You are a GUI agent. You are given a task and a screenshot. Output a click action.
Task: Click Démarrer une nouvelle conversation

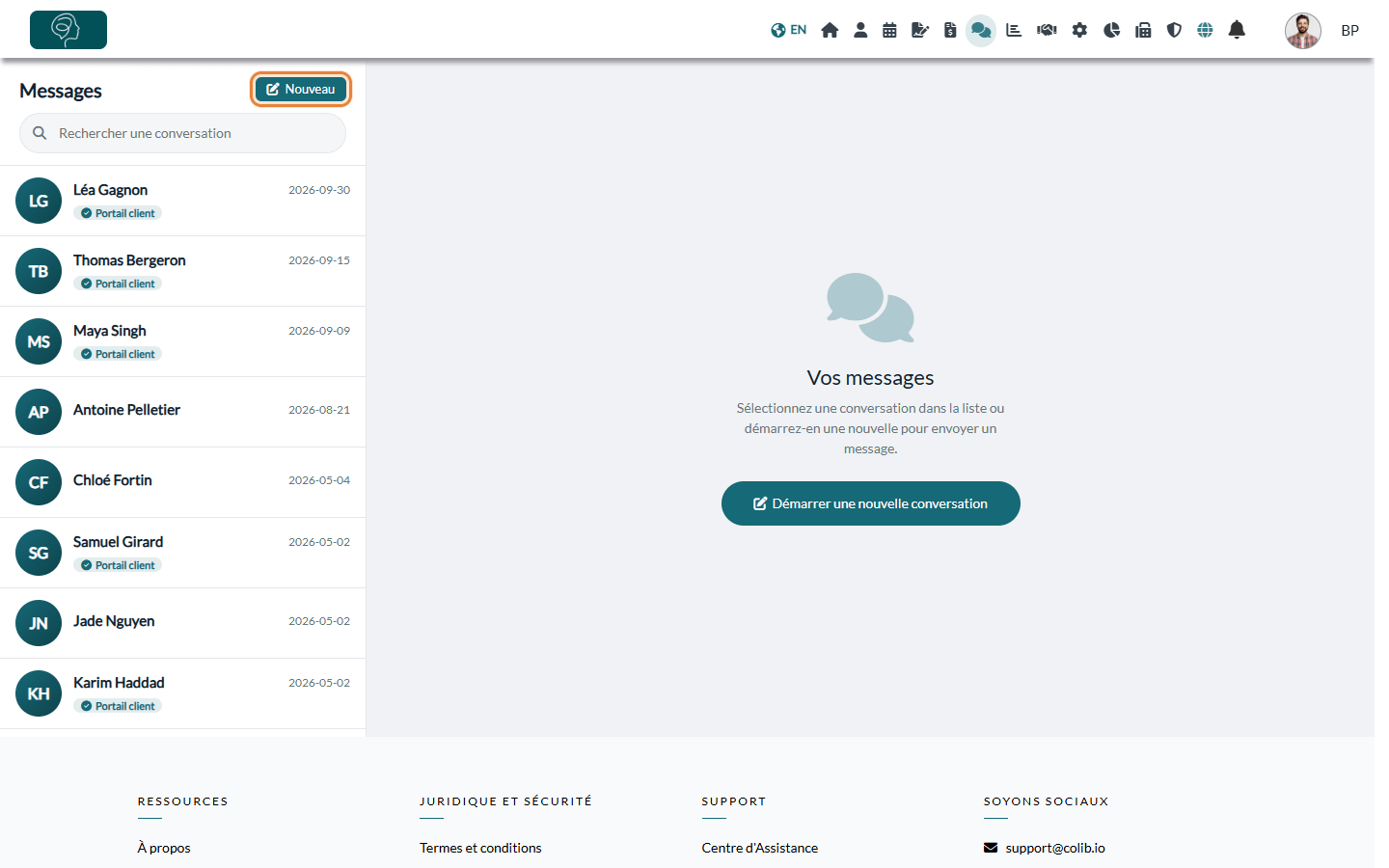(x=871, y=503)
